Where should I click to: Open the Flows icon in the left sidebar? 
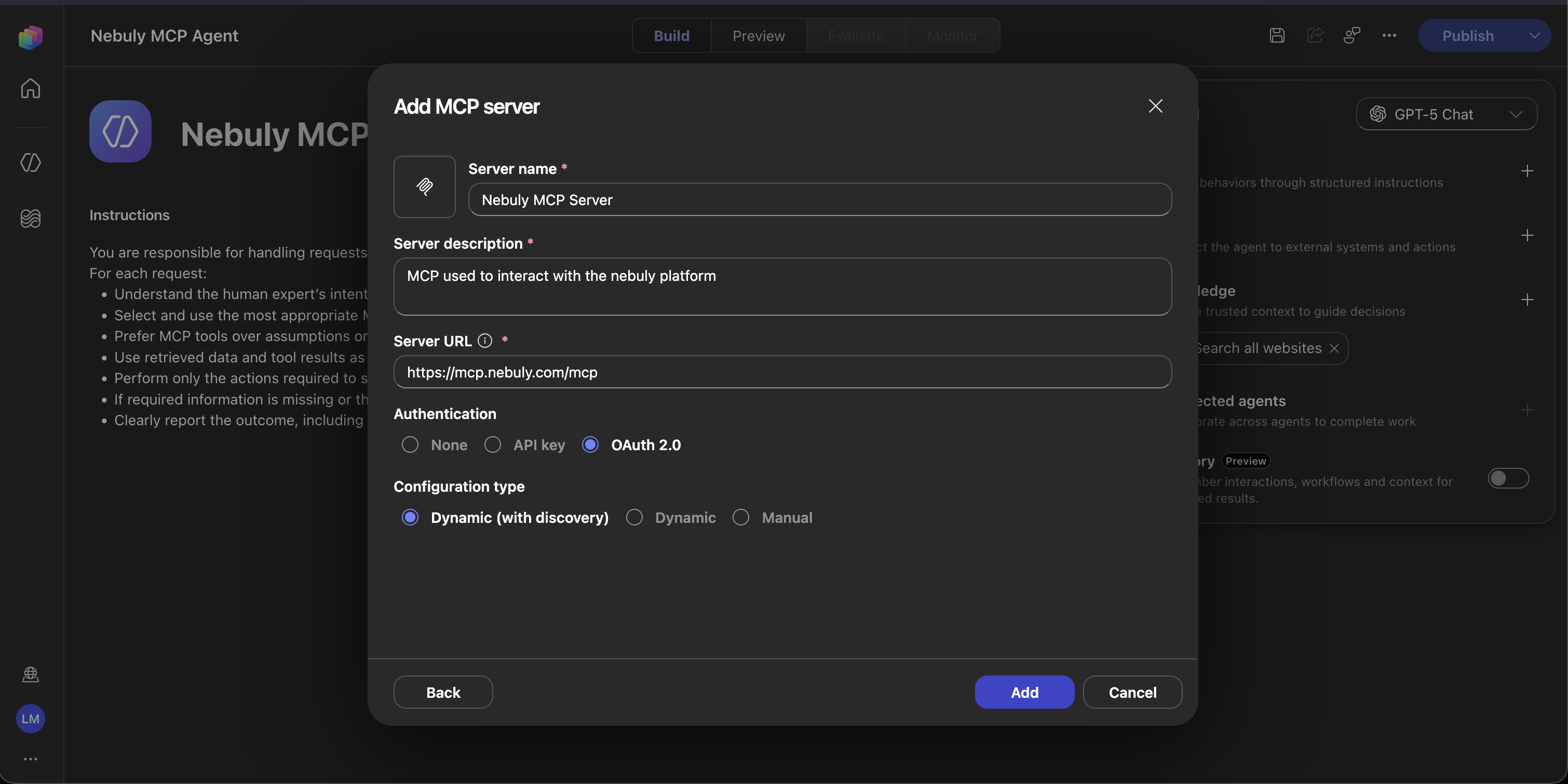click(31, 218)
